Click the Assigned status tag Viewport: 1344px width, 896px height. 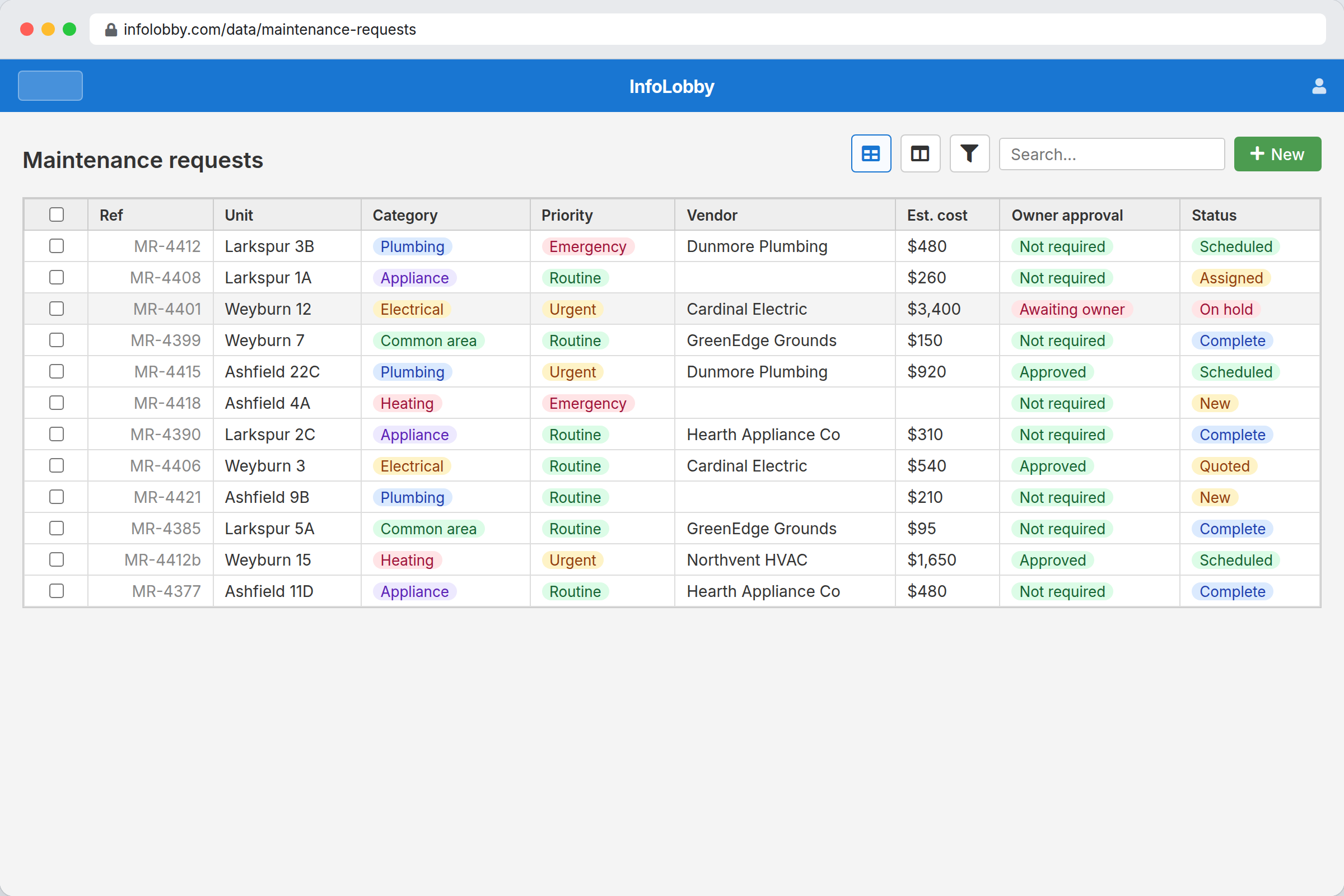tap(1231, 278)
